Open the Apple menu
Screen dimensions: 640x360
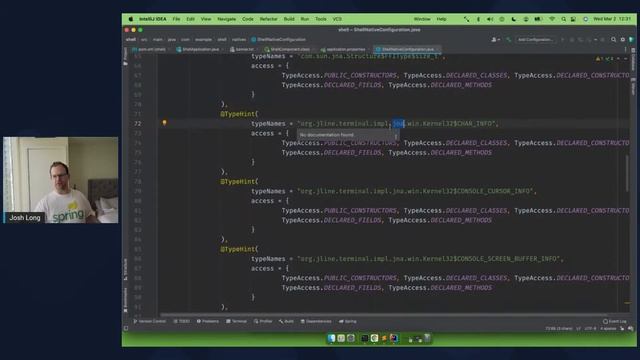tap(131, 19)
